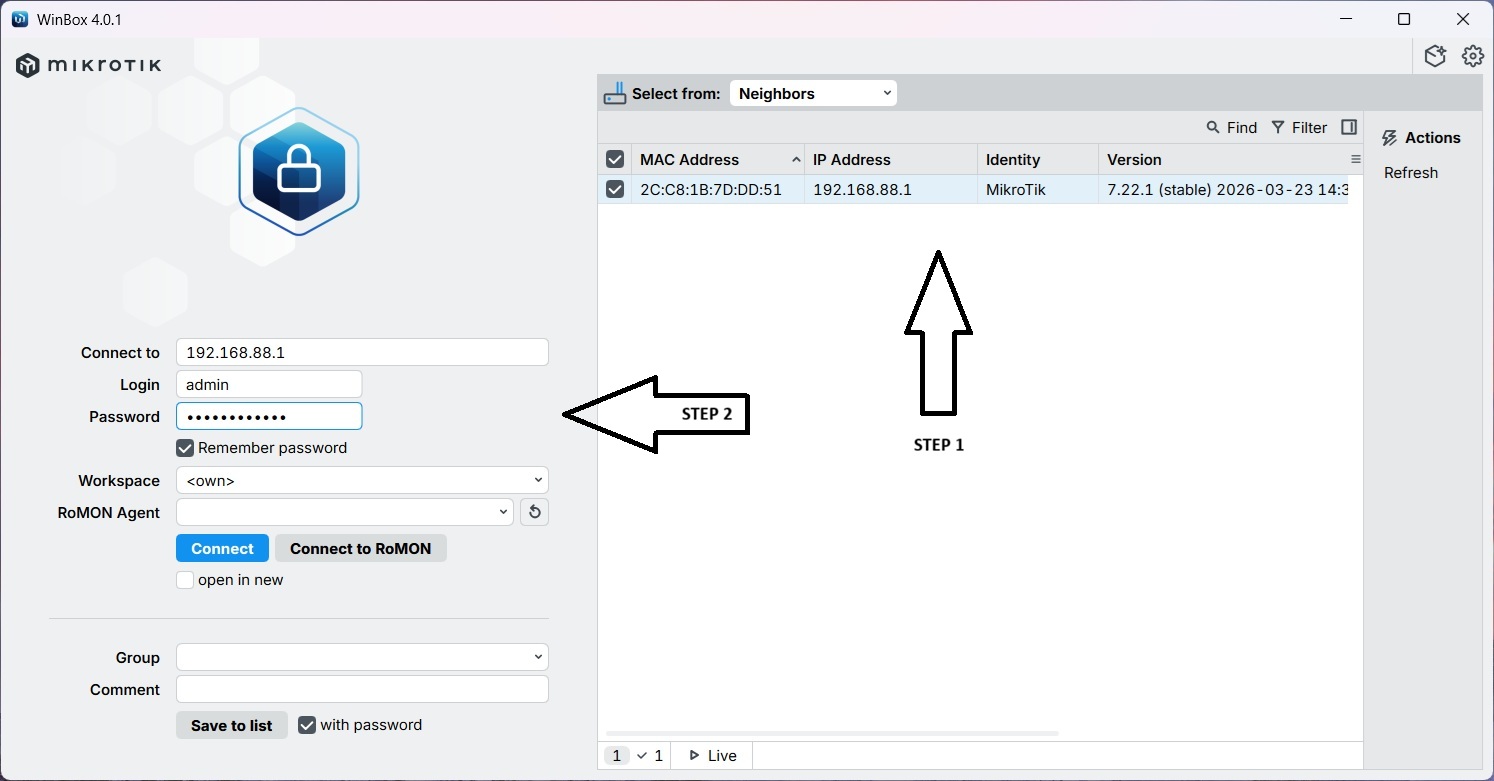Close the WinBox window
1494x781 pixels.
coord(1463,19)
